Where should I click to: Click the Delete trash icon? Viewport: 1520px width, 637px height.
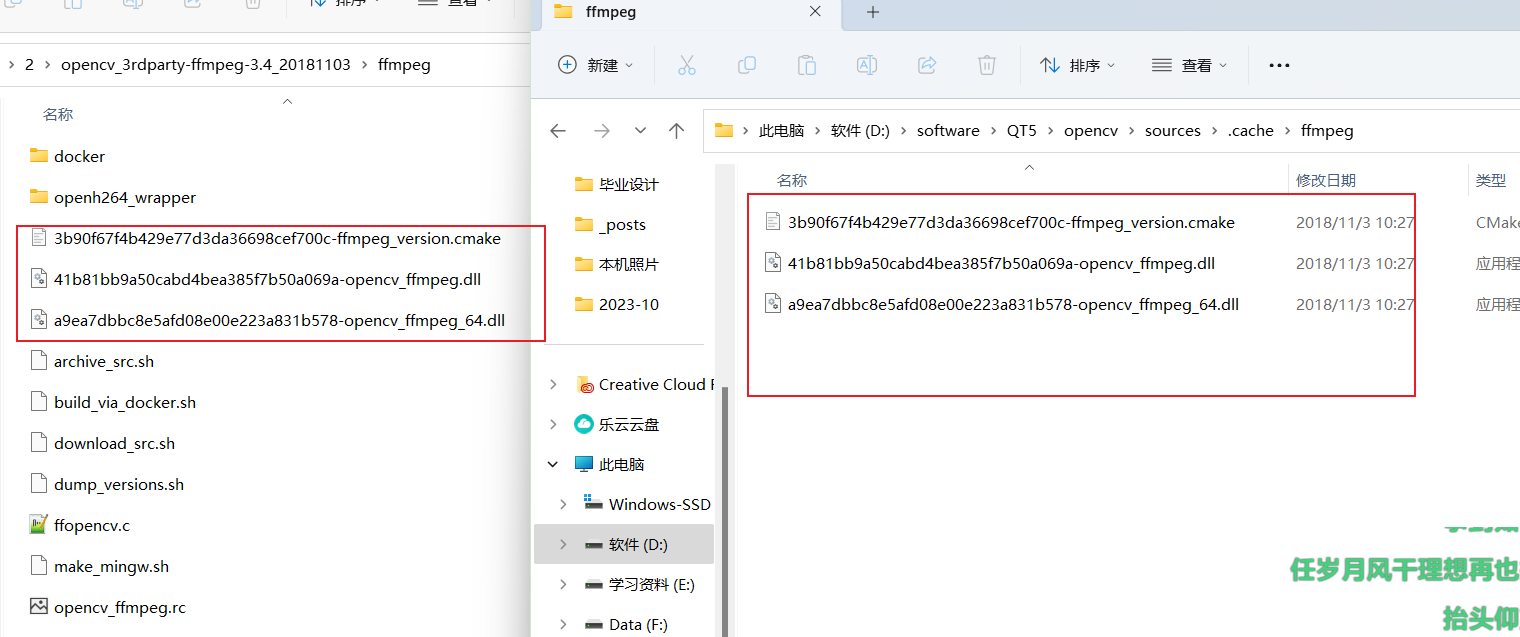(x=986, y=65)
